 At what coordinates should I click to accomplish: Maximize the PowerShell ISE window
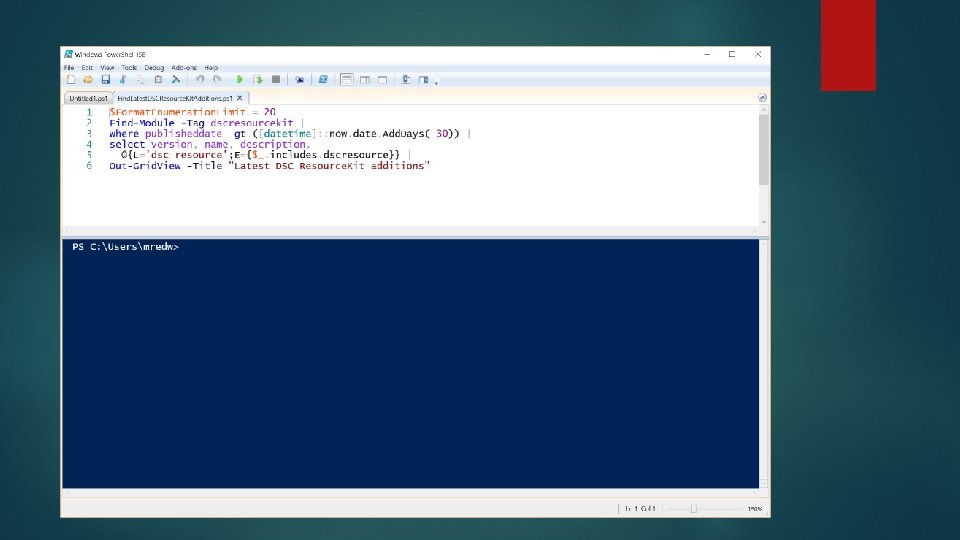pos(732,54)
